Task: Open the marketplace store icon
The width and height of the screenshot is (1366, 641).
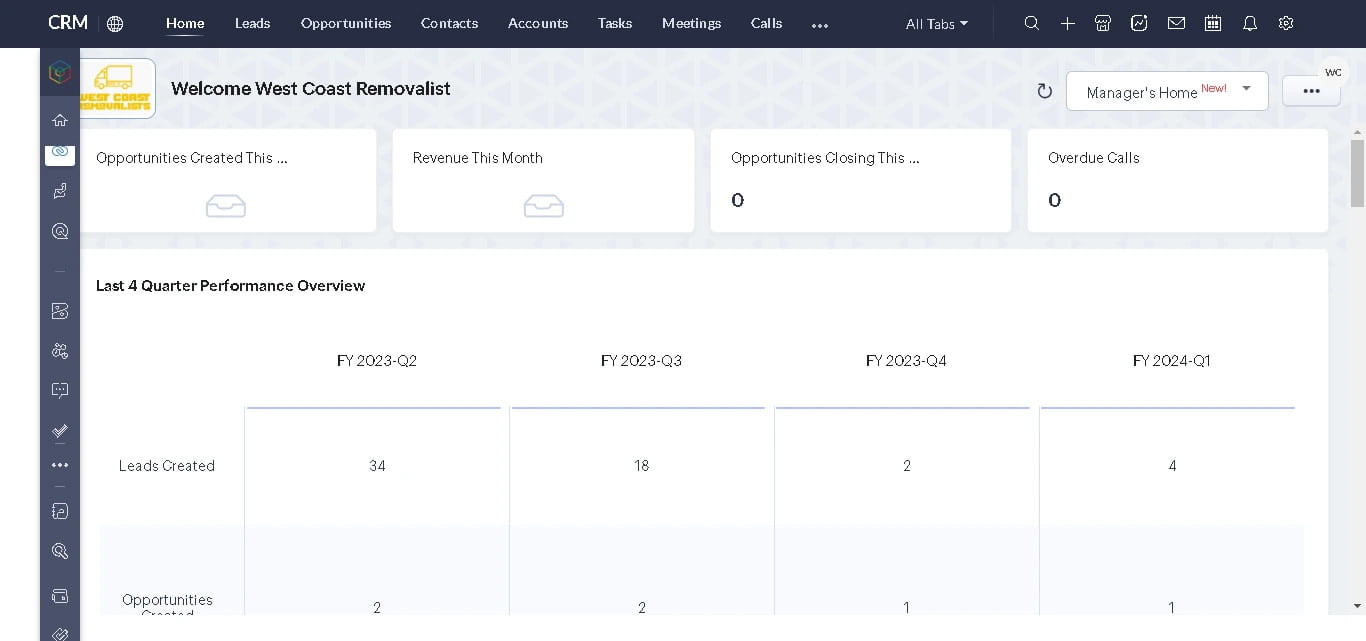Action: [1103, 23]
